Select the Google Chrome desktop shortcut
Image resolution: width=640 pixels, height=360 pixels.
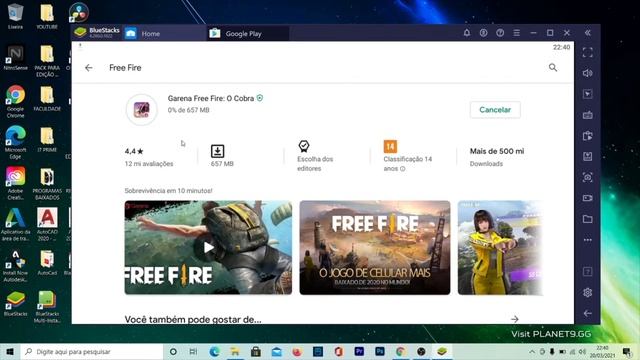click(16, 102)
